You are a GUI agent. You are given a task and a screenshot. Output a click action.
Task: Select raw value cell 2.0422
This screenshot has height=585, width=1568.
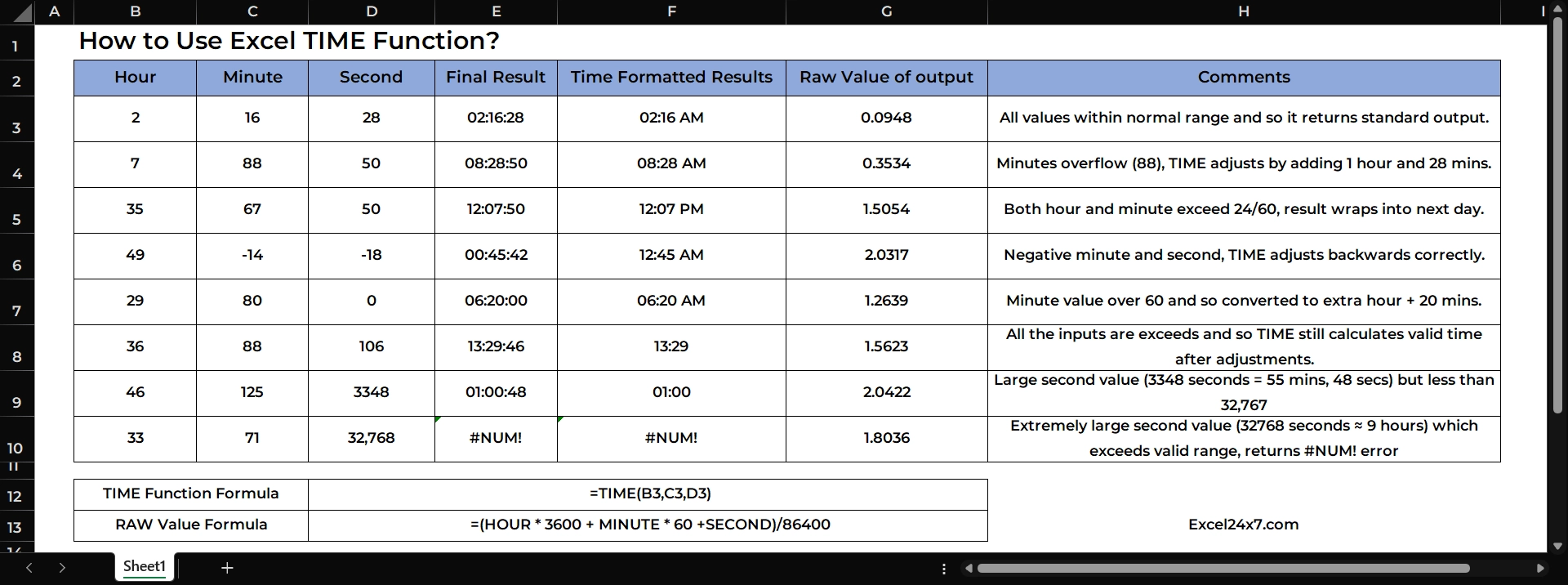887,394
